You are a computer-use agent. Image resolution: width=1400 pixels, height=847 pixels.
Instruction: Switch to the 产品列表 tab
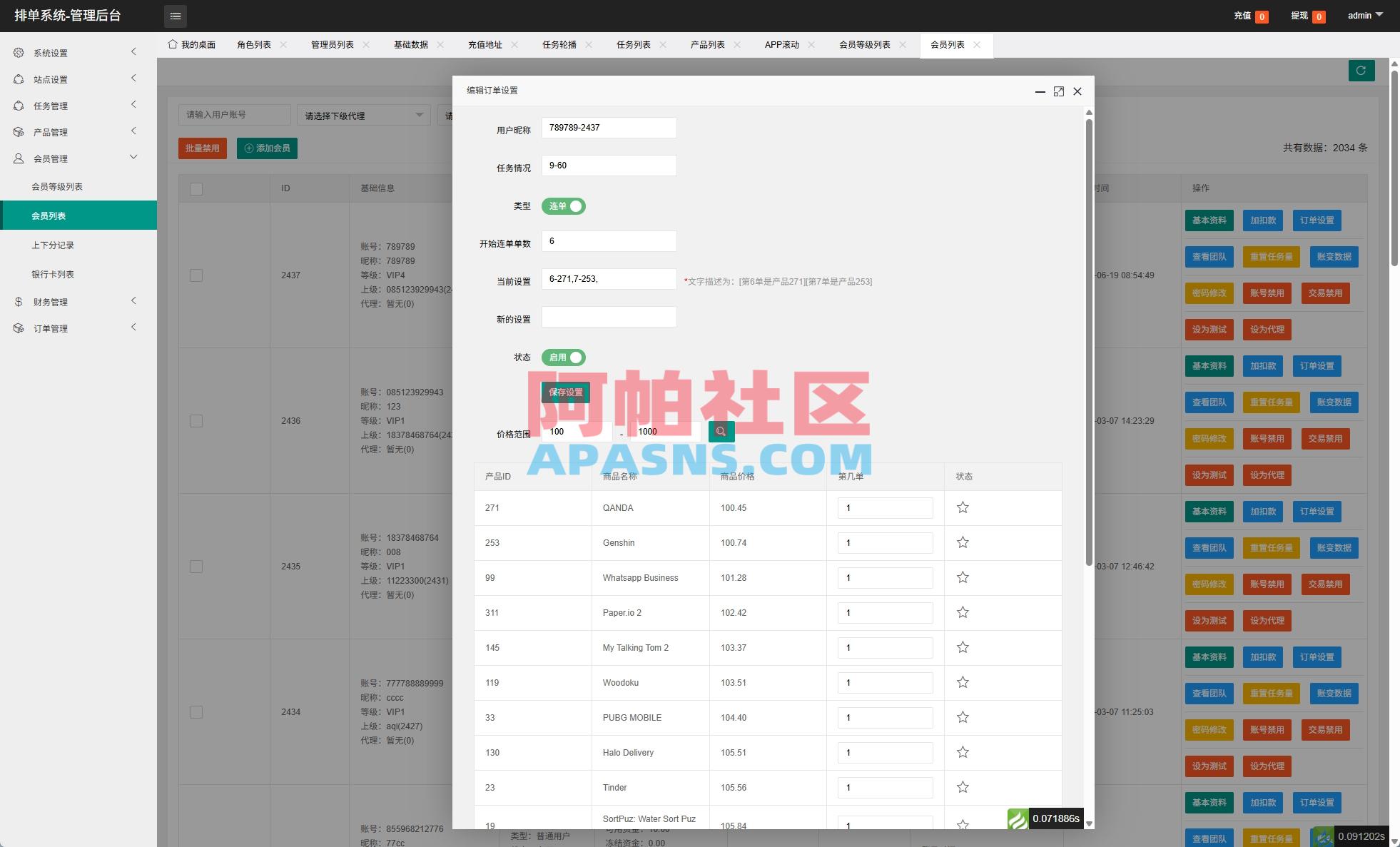point(707,44)
